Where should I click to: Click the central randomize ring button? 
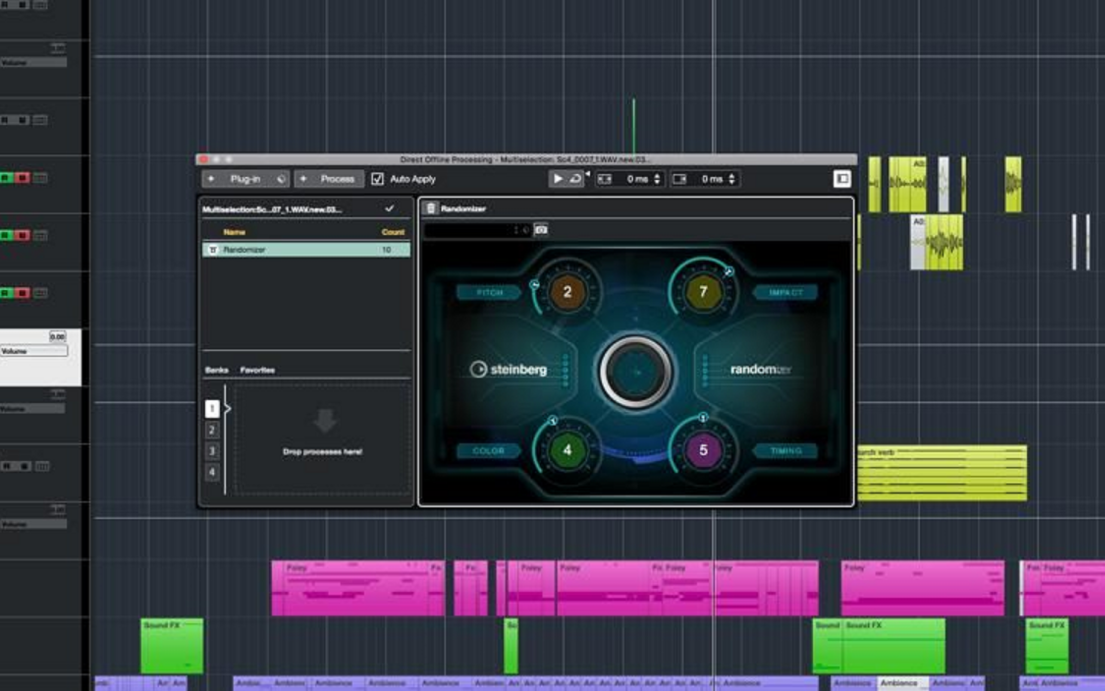(x=635, y=371)
